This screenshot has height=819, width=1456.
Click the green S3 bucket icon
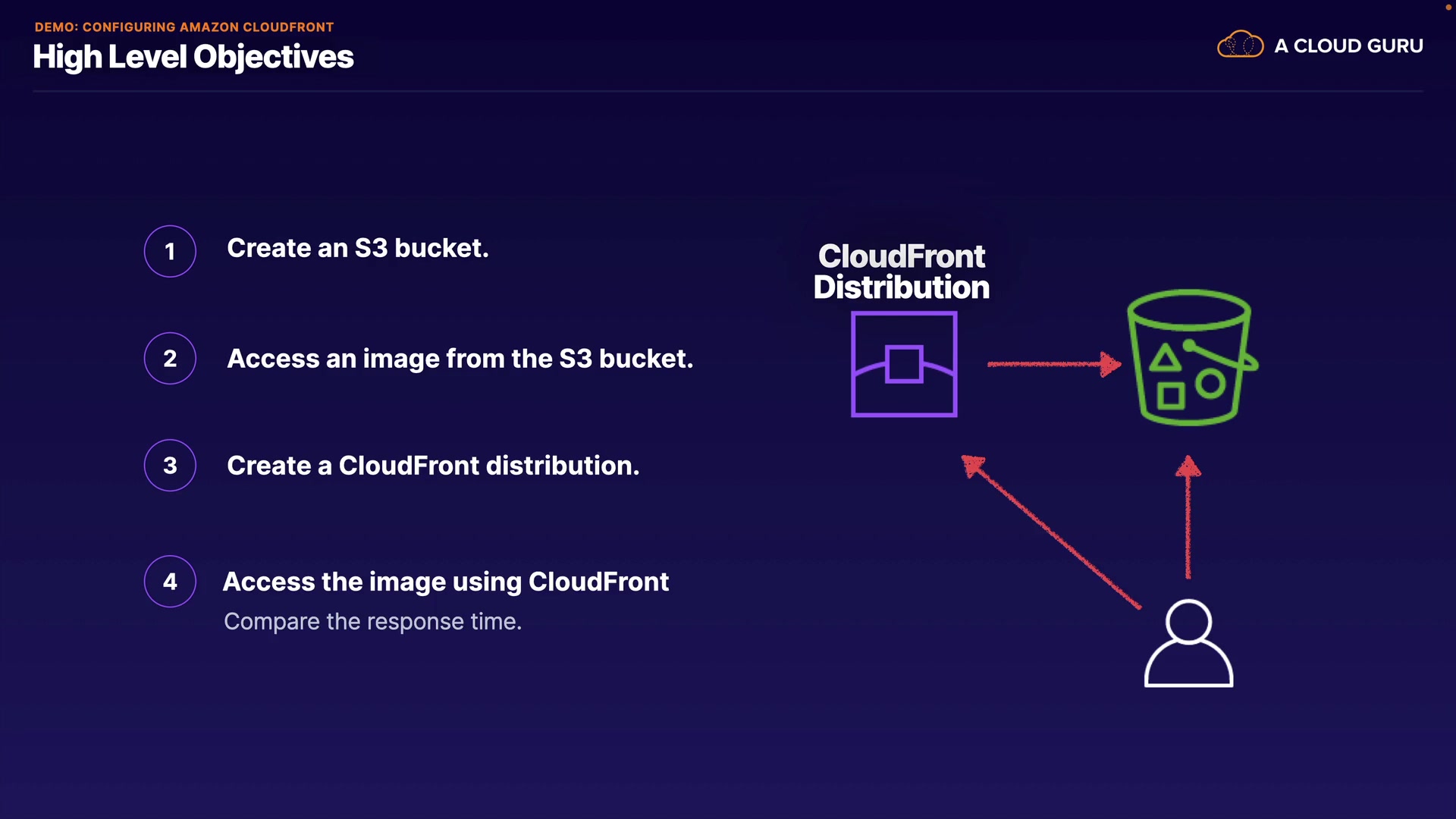[x=1189, y=358]
